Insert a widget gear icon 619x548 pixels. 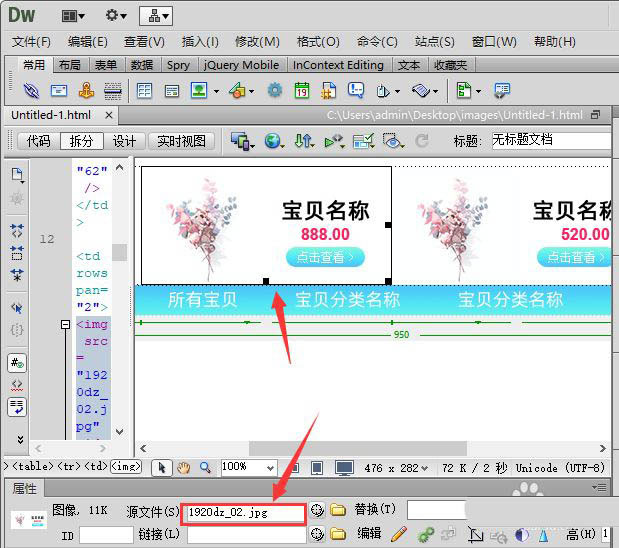coord(275,90)
